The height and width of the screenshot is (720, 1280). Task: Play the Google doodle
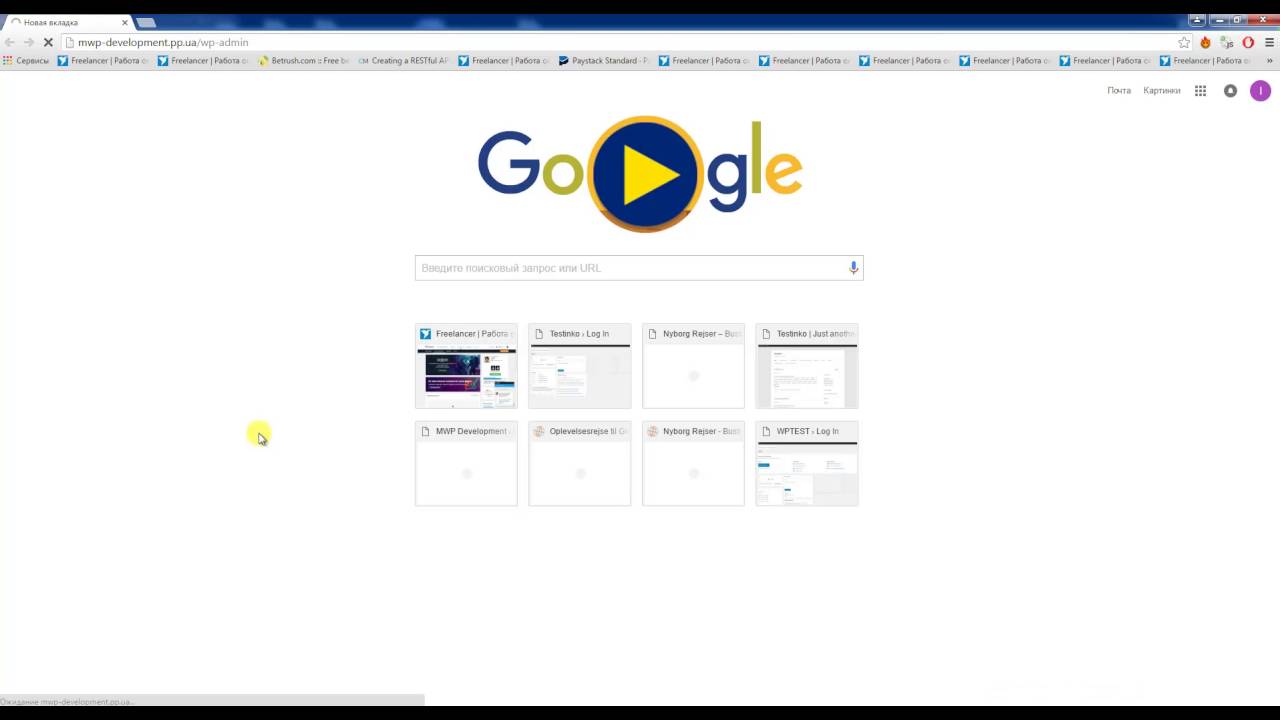point(644,174)
